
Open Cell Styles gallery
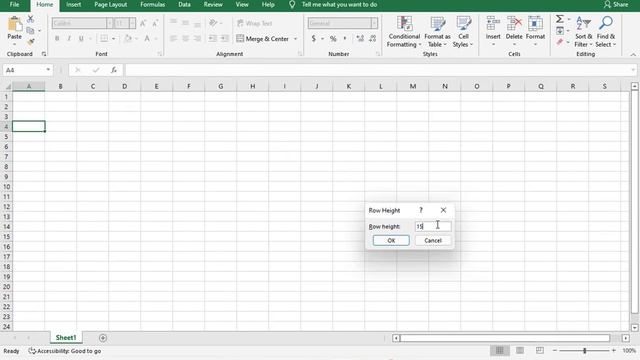tap(463, 32)
